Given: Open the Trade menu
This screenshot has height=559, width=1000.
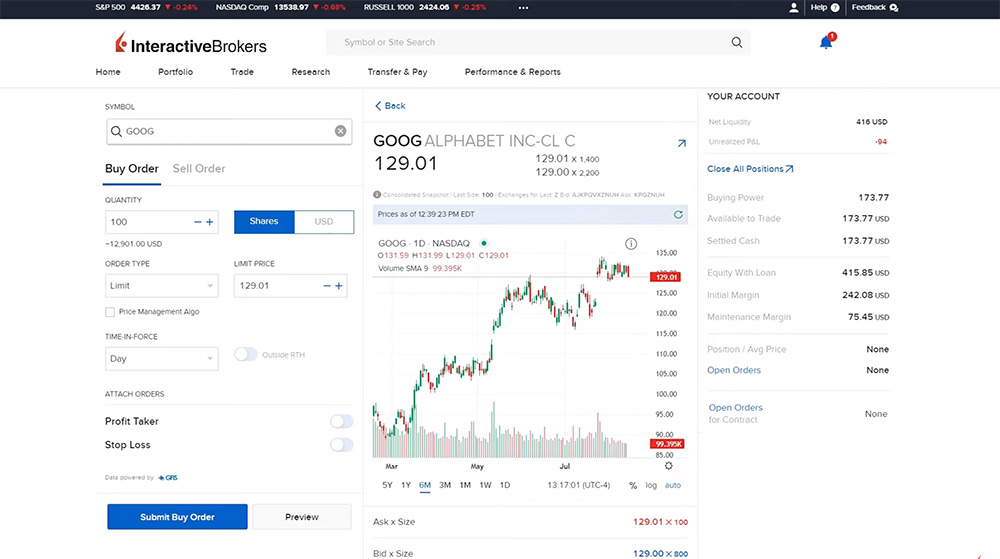Looking at the screenshot, I should coord(242,72).
